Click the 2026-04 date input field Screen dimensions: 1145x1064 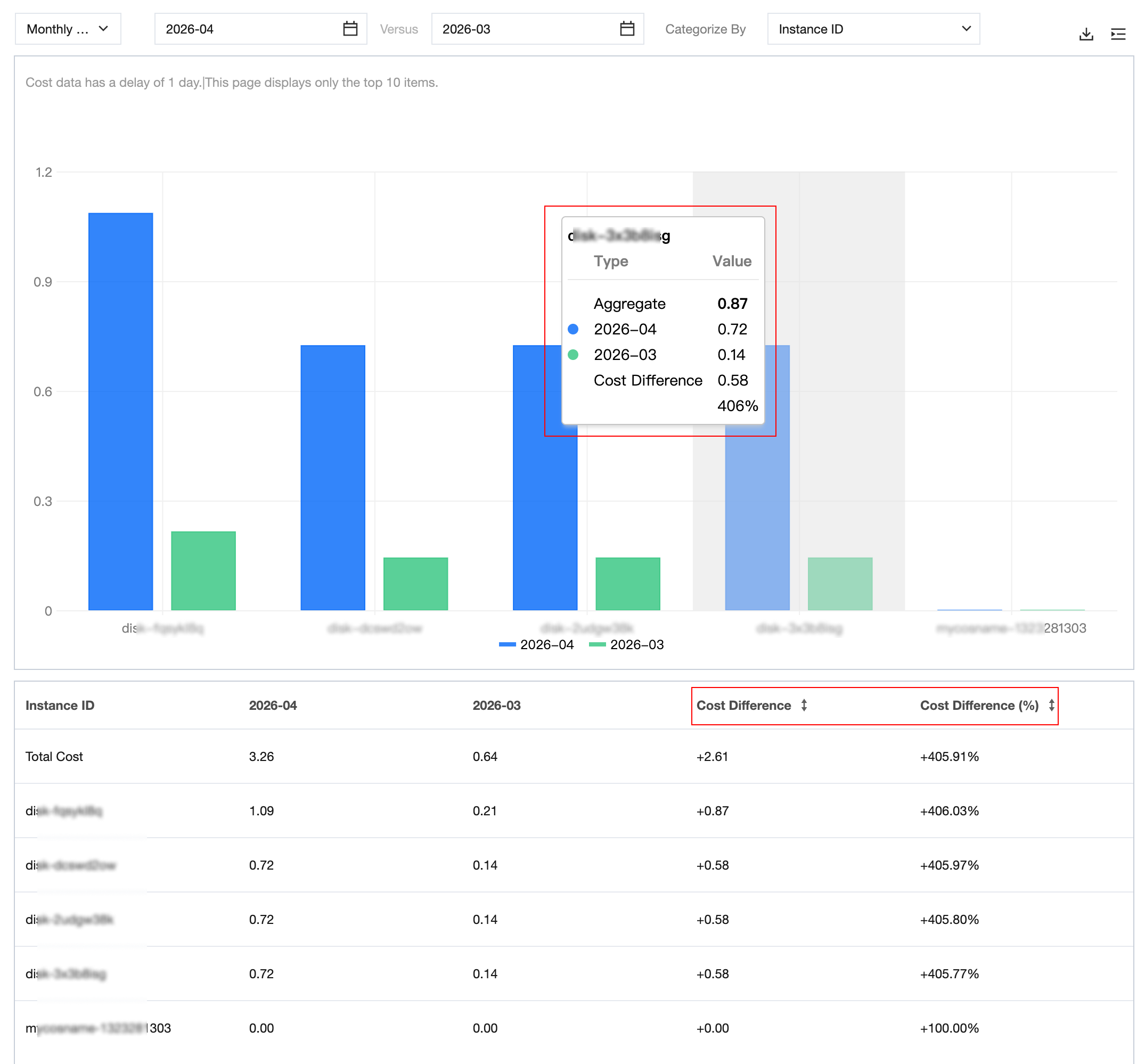pos(260,29)
